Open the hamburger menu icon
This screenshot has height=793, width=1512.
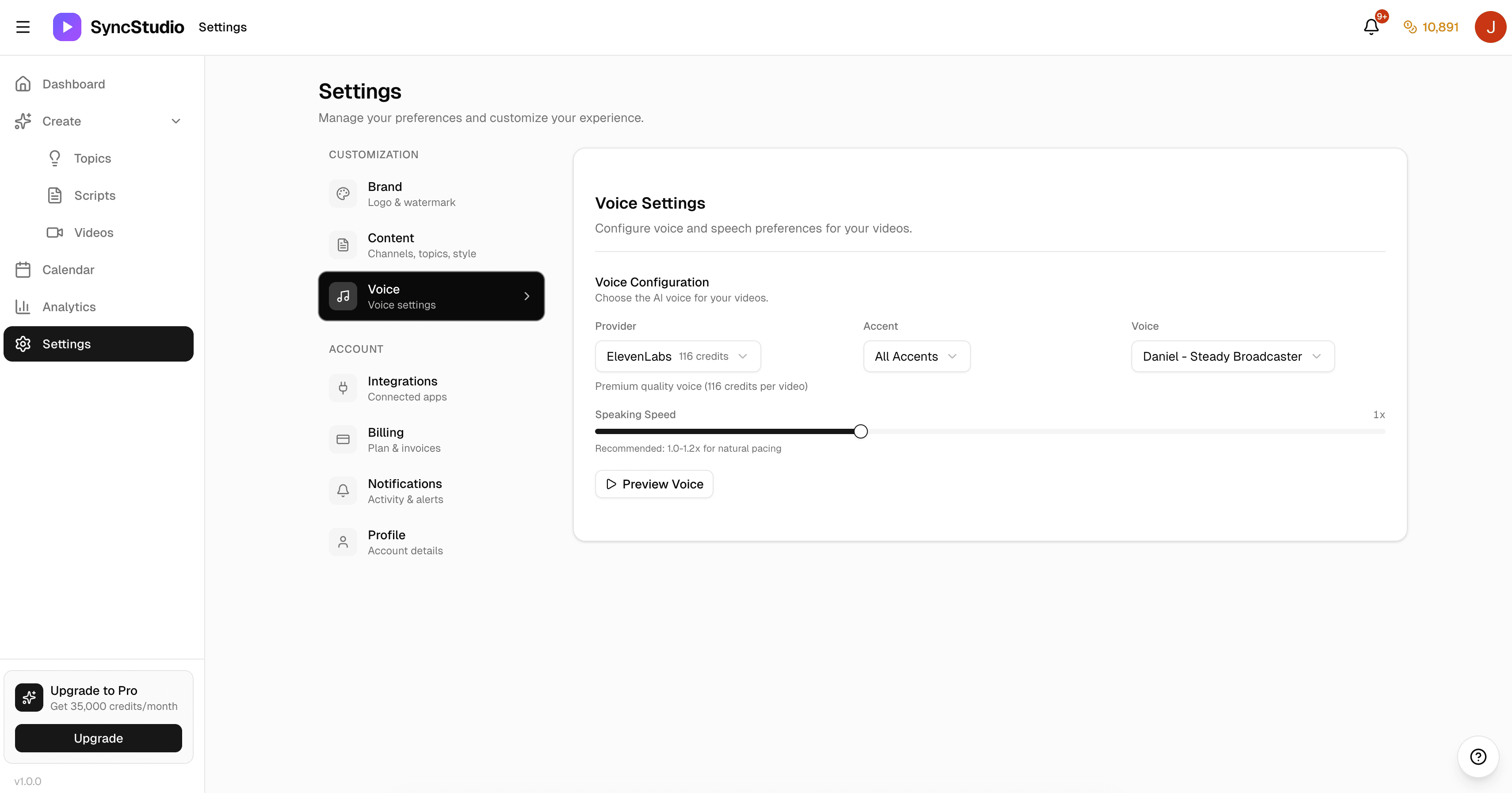[x=23, y=27]
